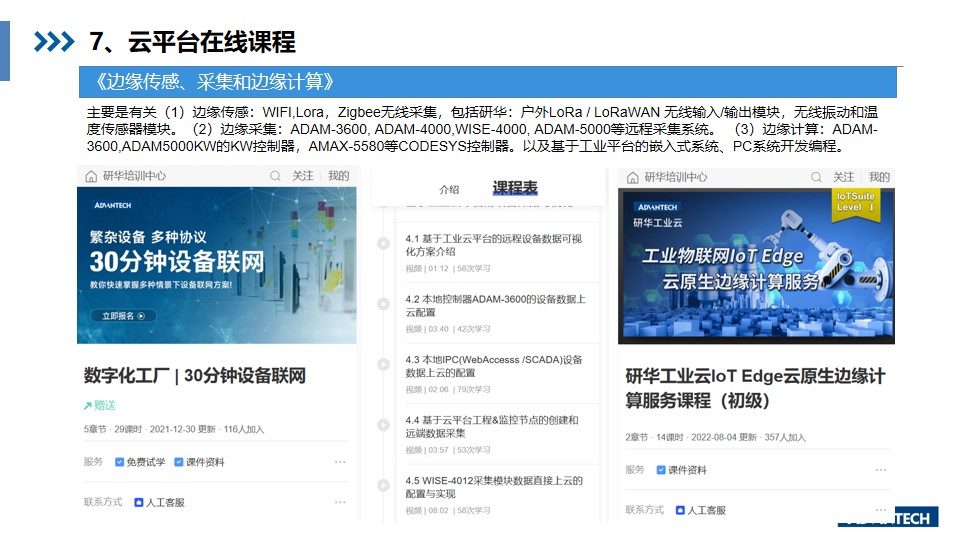
Task: Click search icon in right course header
Action: coord(816,177)
